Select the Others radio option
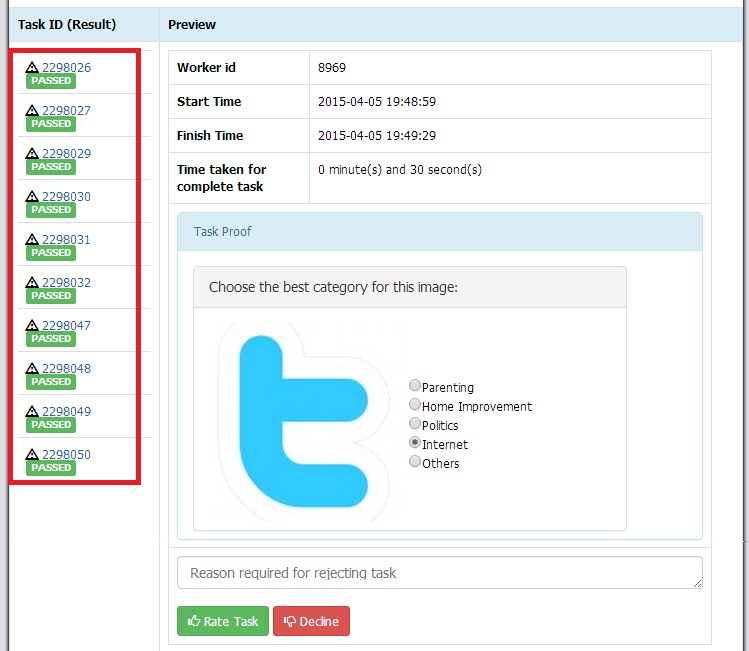 (x=415, y=461)
